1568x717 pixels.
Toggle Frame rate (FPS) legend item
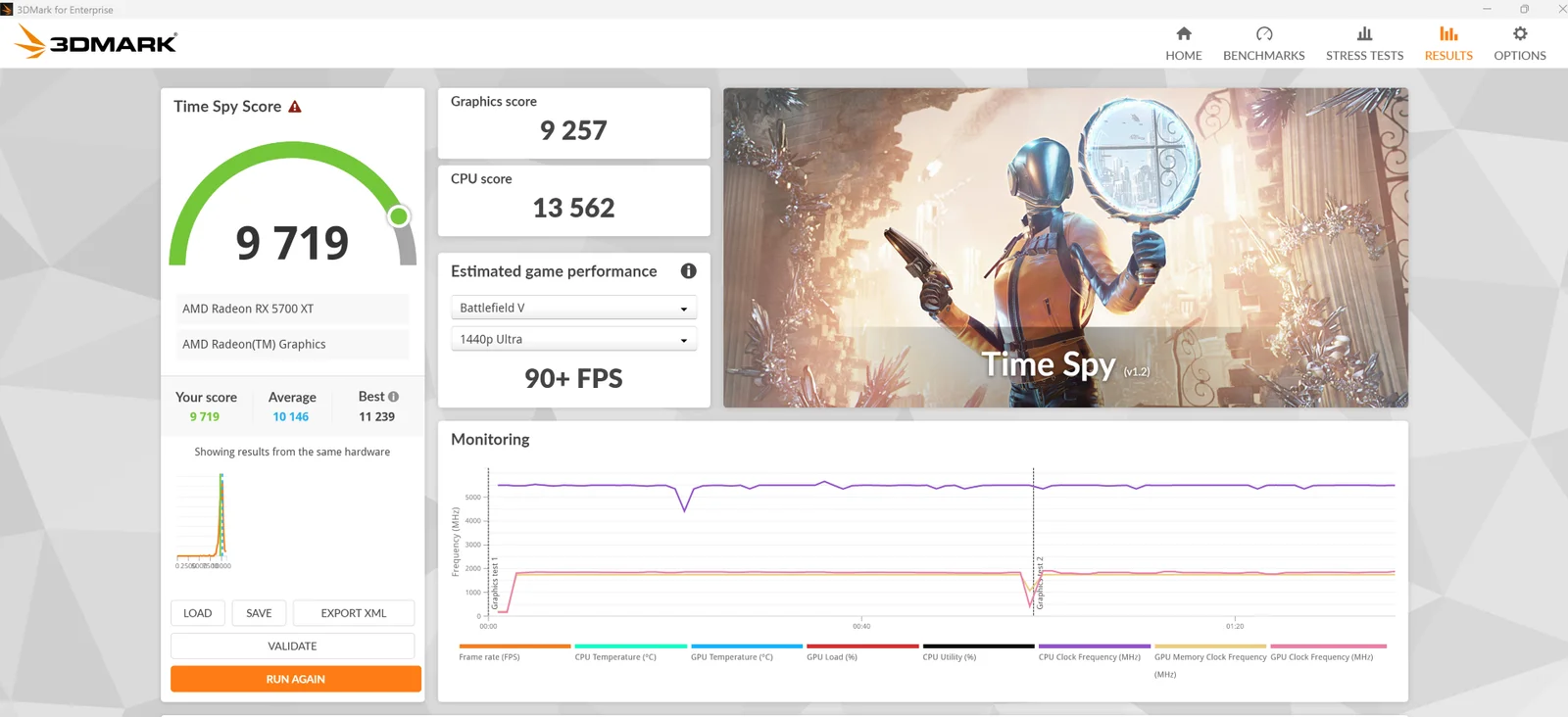489,657
